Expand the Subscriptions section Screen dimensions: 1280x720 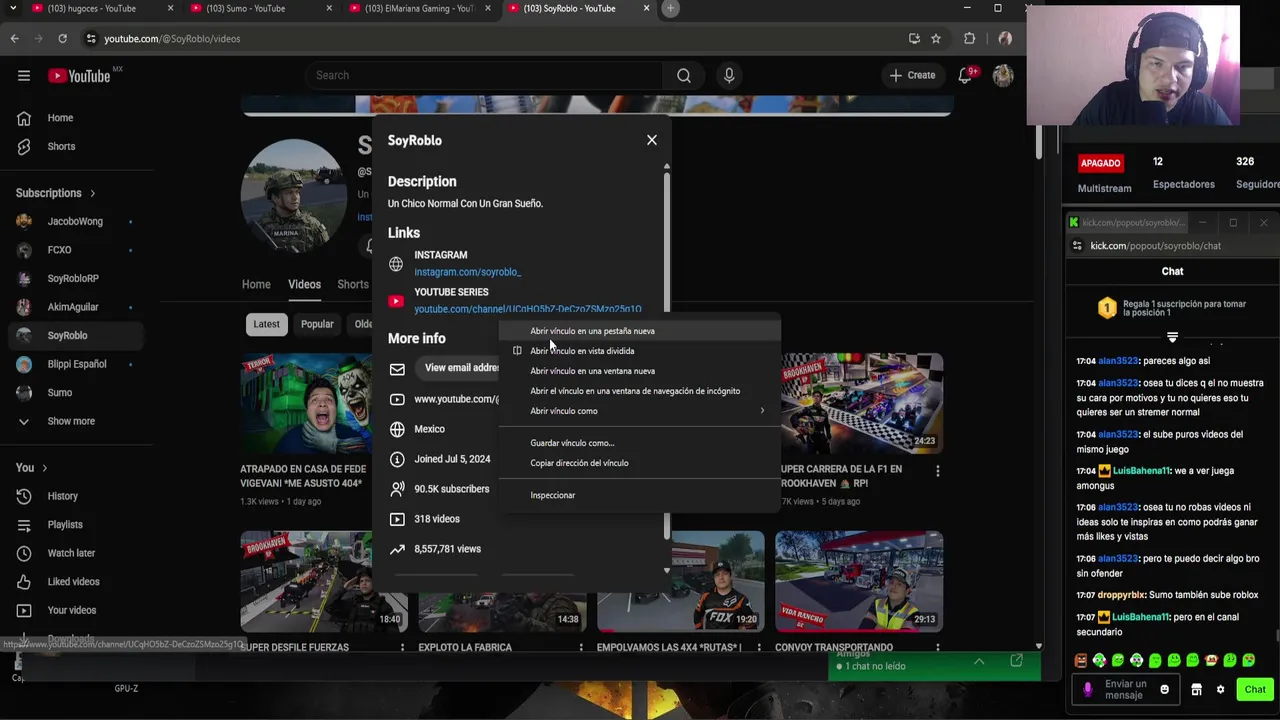tap(56, 193)
